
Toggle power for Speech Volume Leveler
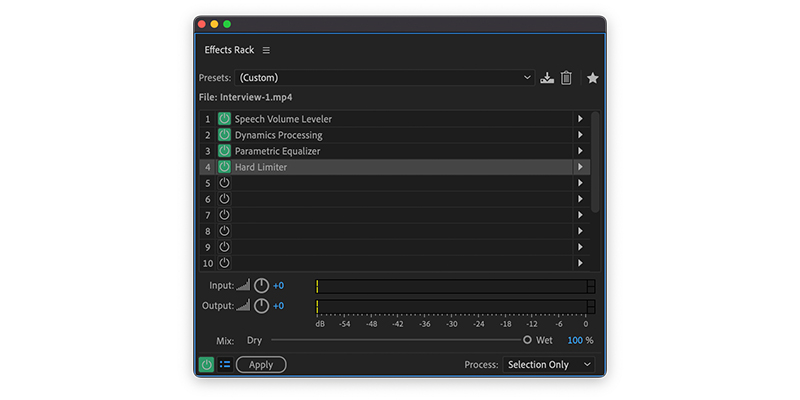tap(224, 119)
